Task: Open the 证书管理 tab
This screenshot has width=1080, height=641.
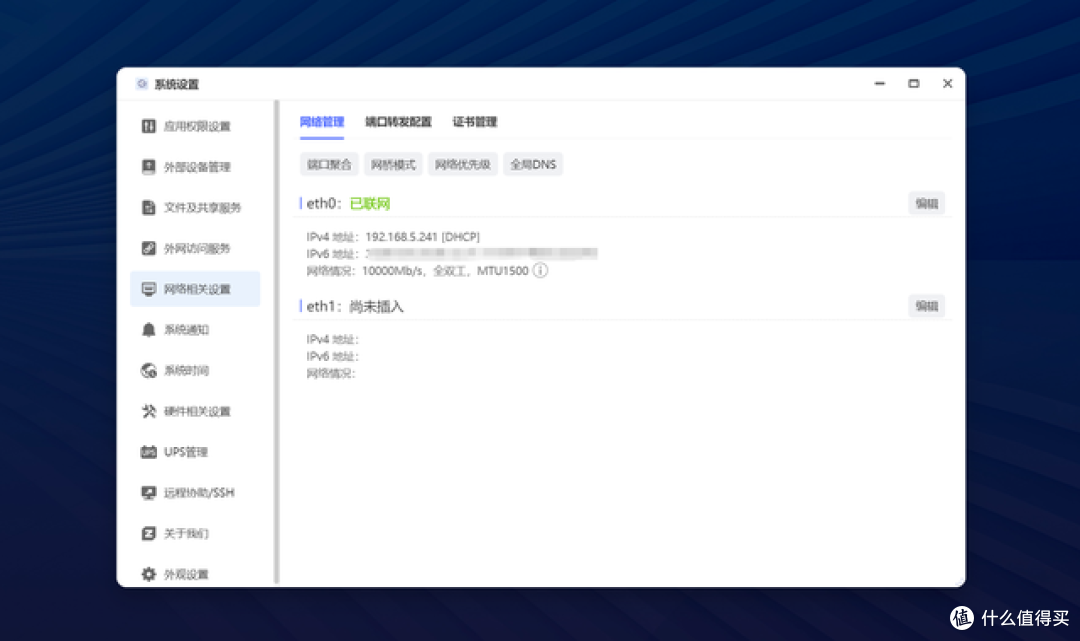Action: point(475,122)
